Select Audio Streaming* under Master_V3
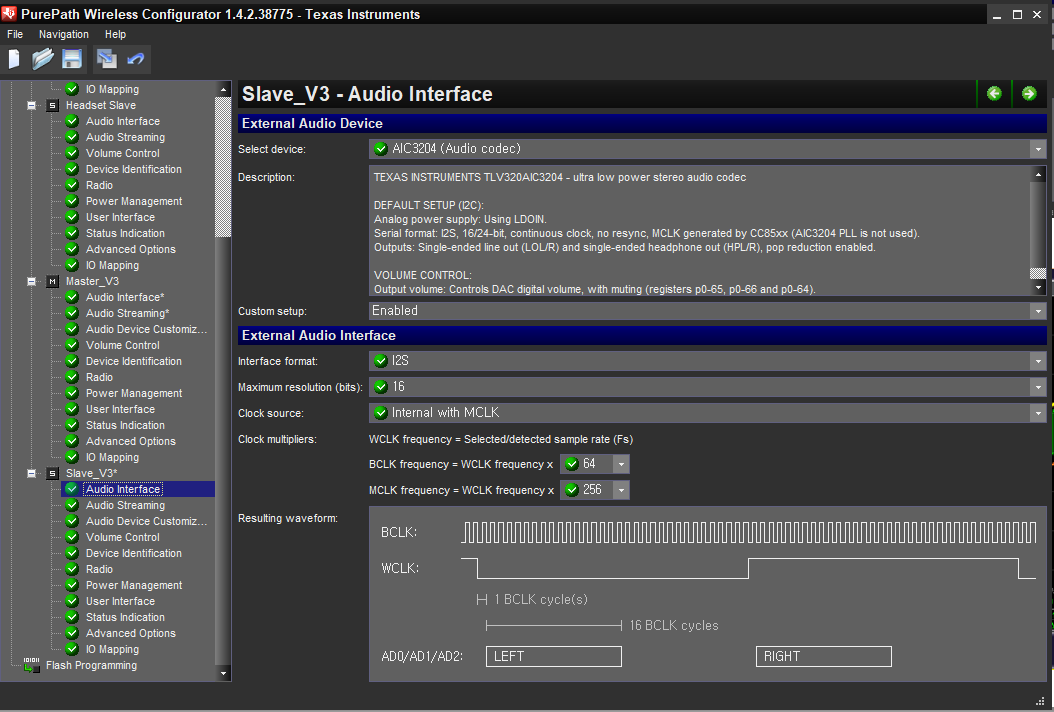Viewport: 1054px width, 712px height. (127, 313)
